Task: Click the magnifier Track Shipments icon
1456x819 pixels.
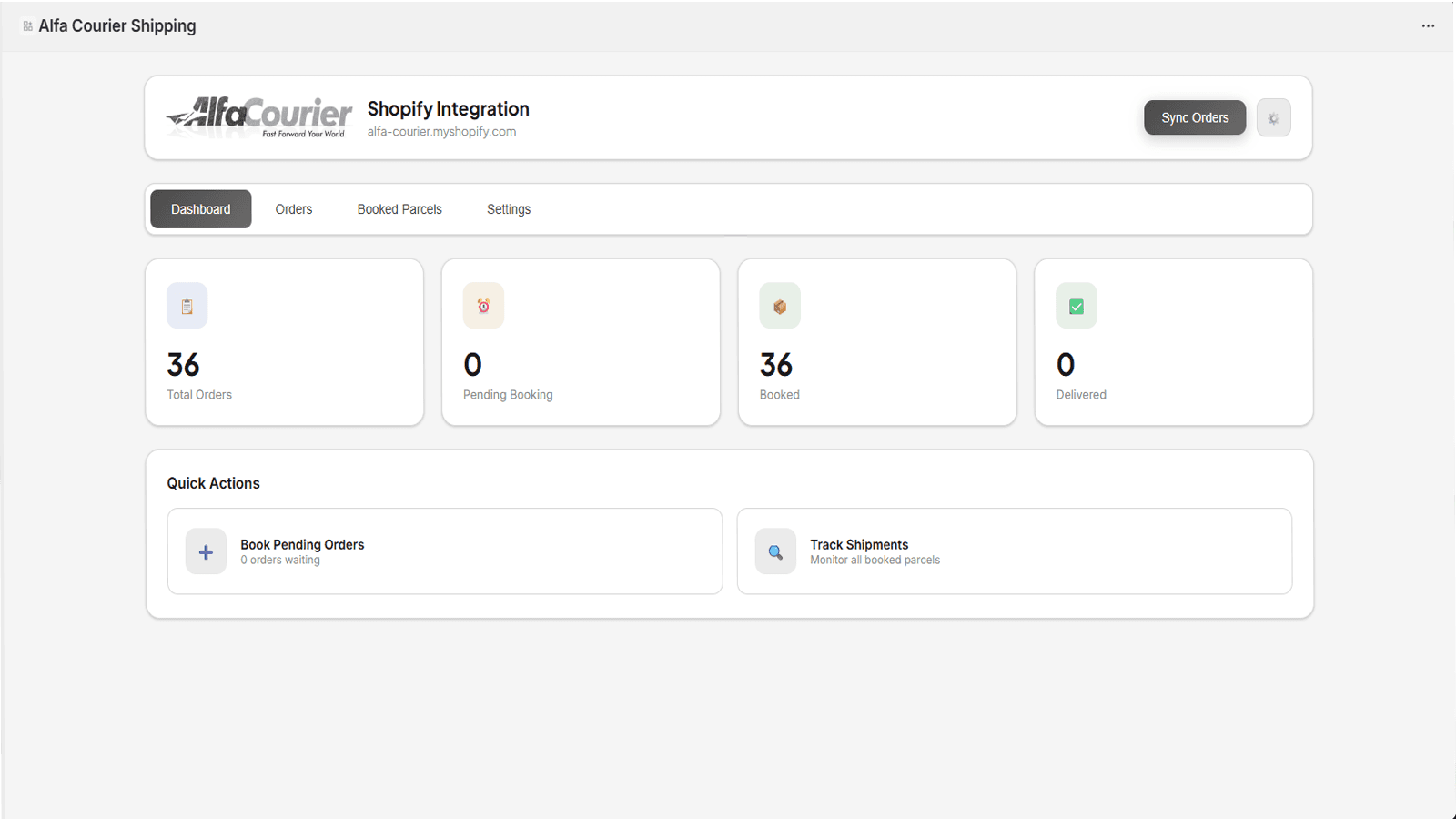Action: [775, 551]
